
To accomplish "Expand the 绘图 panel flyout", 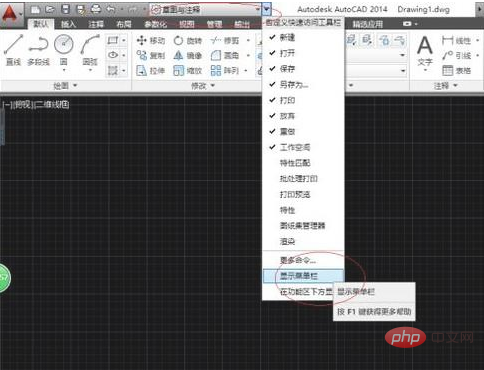I will point(65,86).
